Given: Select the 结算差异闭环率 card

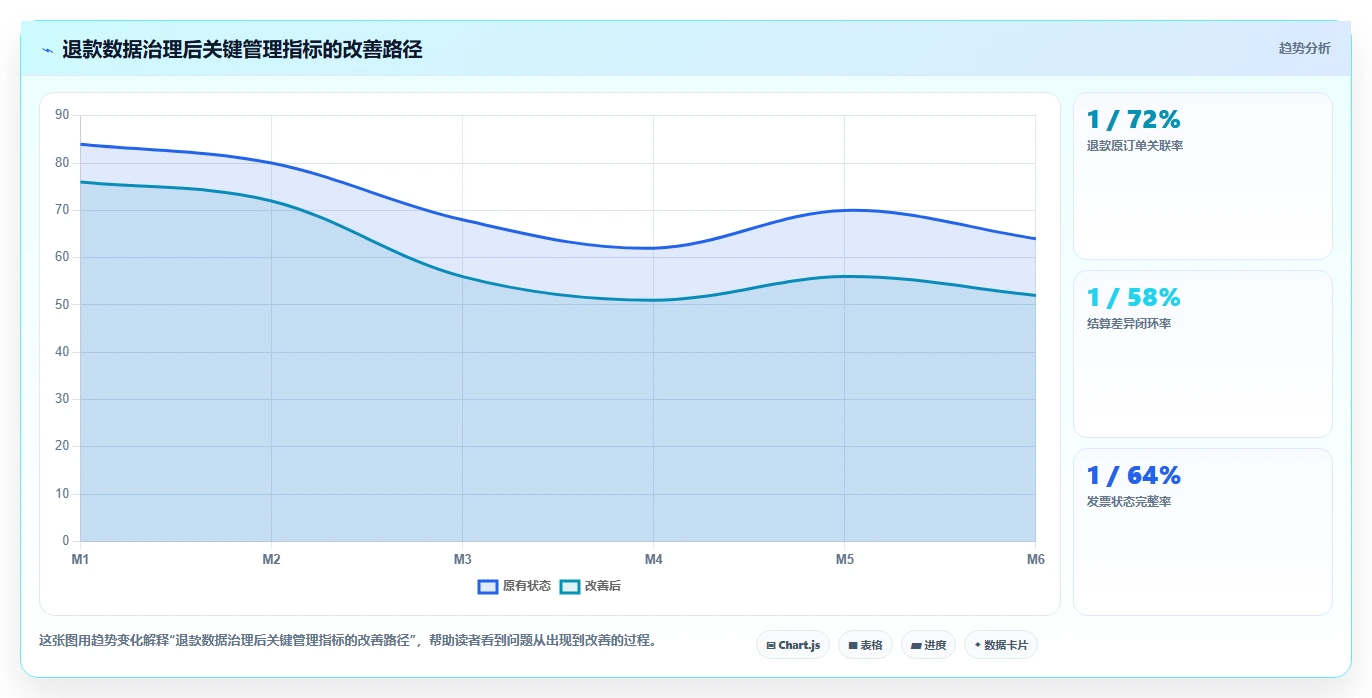Looking at the screenshot, I should (x=1203, y=354).
